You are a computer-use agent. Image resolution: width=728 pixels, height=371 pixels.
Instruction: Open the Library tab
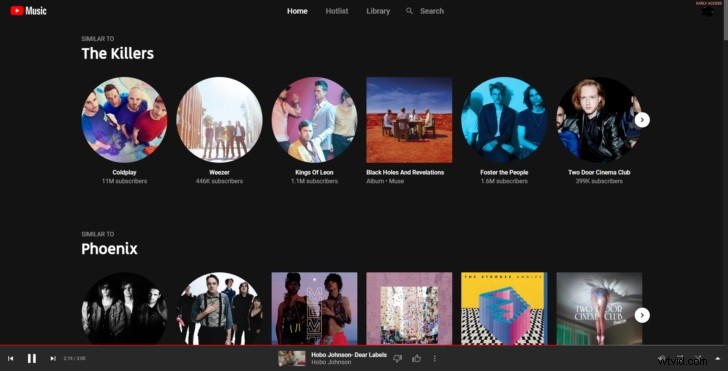(x=378, y=11)
